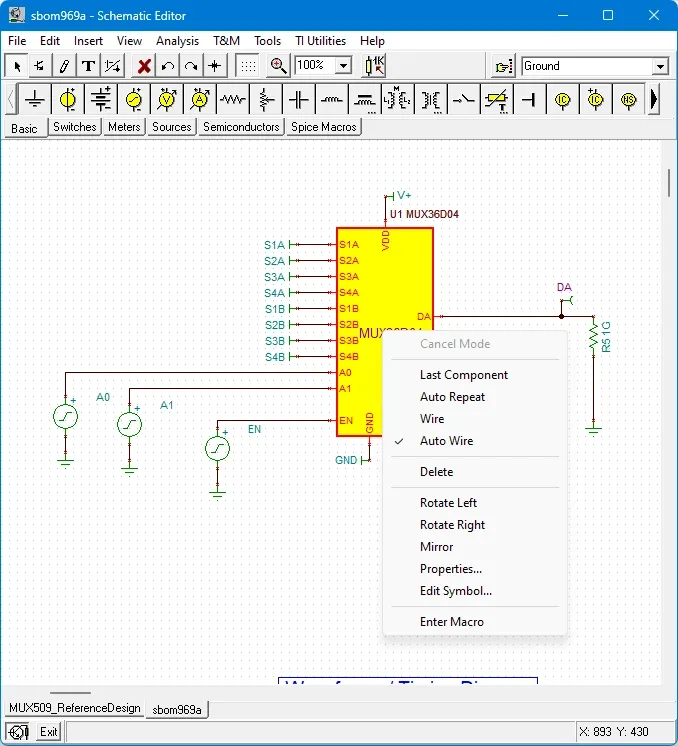The height and width of the screenshot is (746, 678).
Task: Switch to the Switches component tab
Action: [x=75, y=127]
